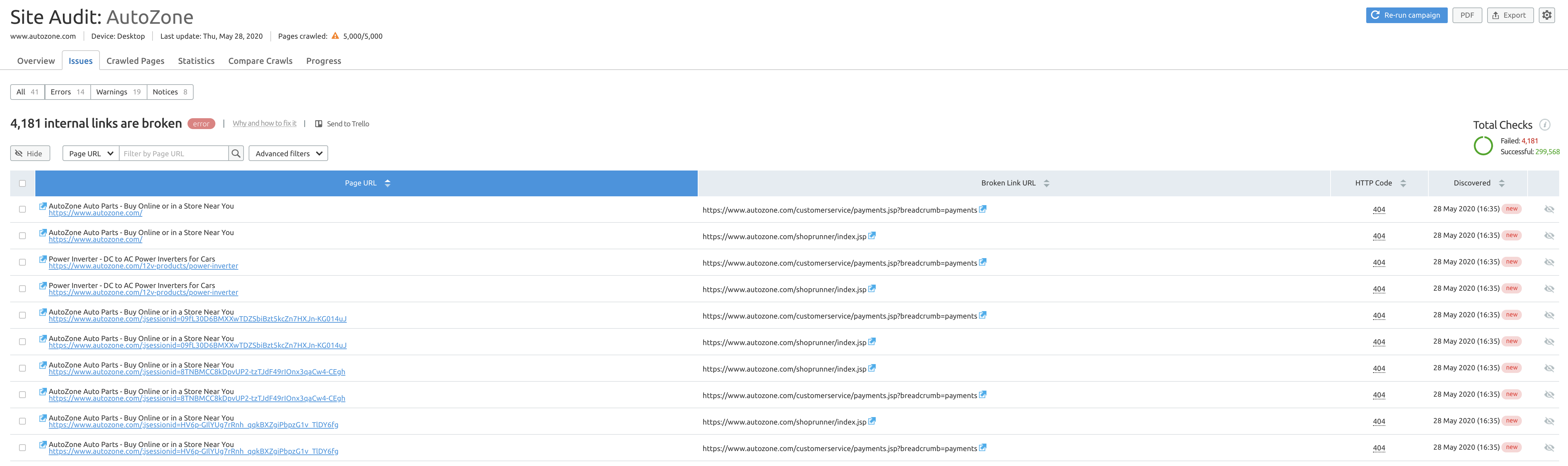Check the first jsessionid=8TNBMCC8 row checkbox
Viewport: 1568px width, 466px height.
(x=22, y=368)
